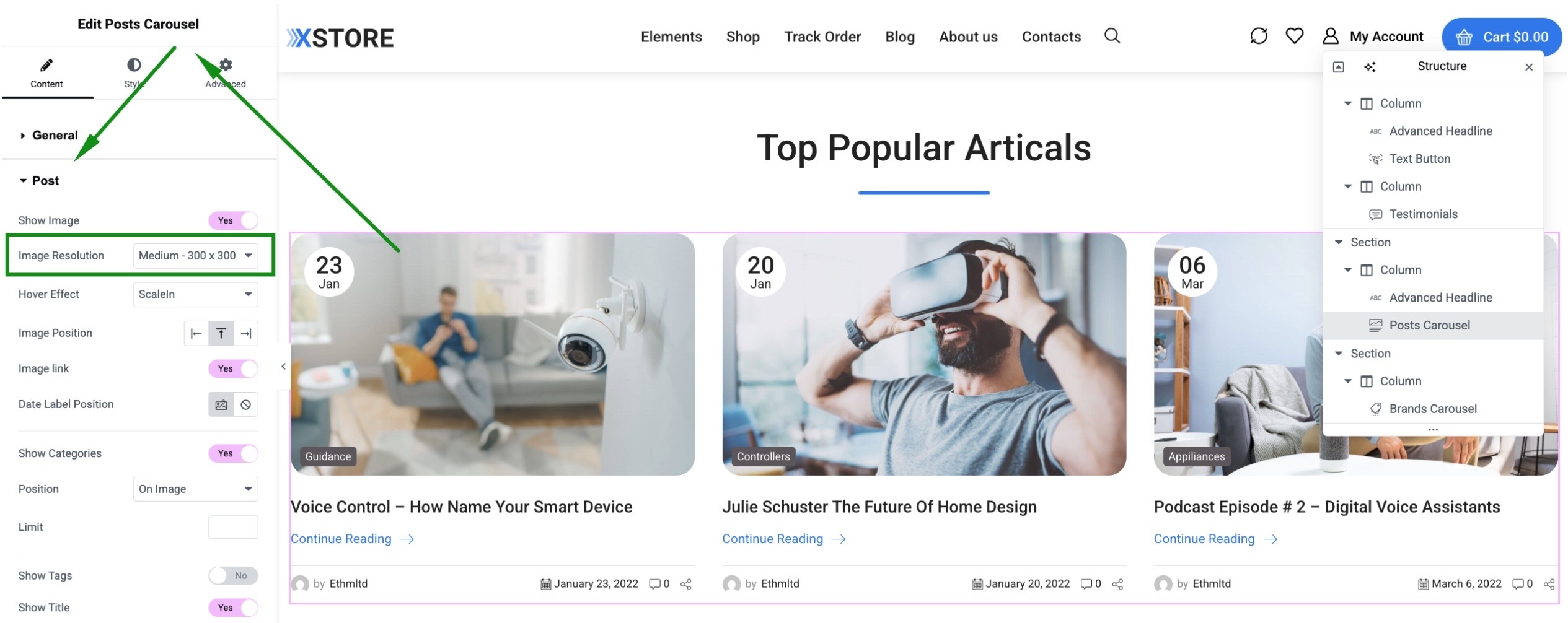Viewport: 1568px width, 623px height.
Task: Open the Image Resolution dropdown
Action: (195, 256)
